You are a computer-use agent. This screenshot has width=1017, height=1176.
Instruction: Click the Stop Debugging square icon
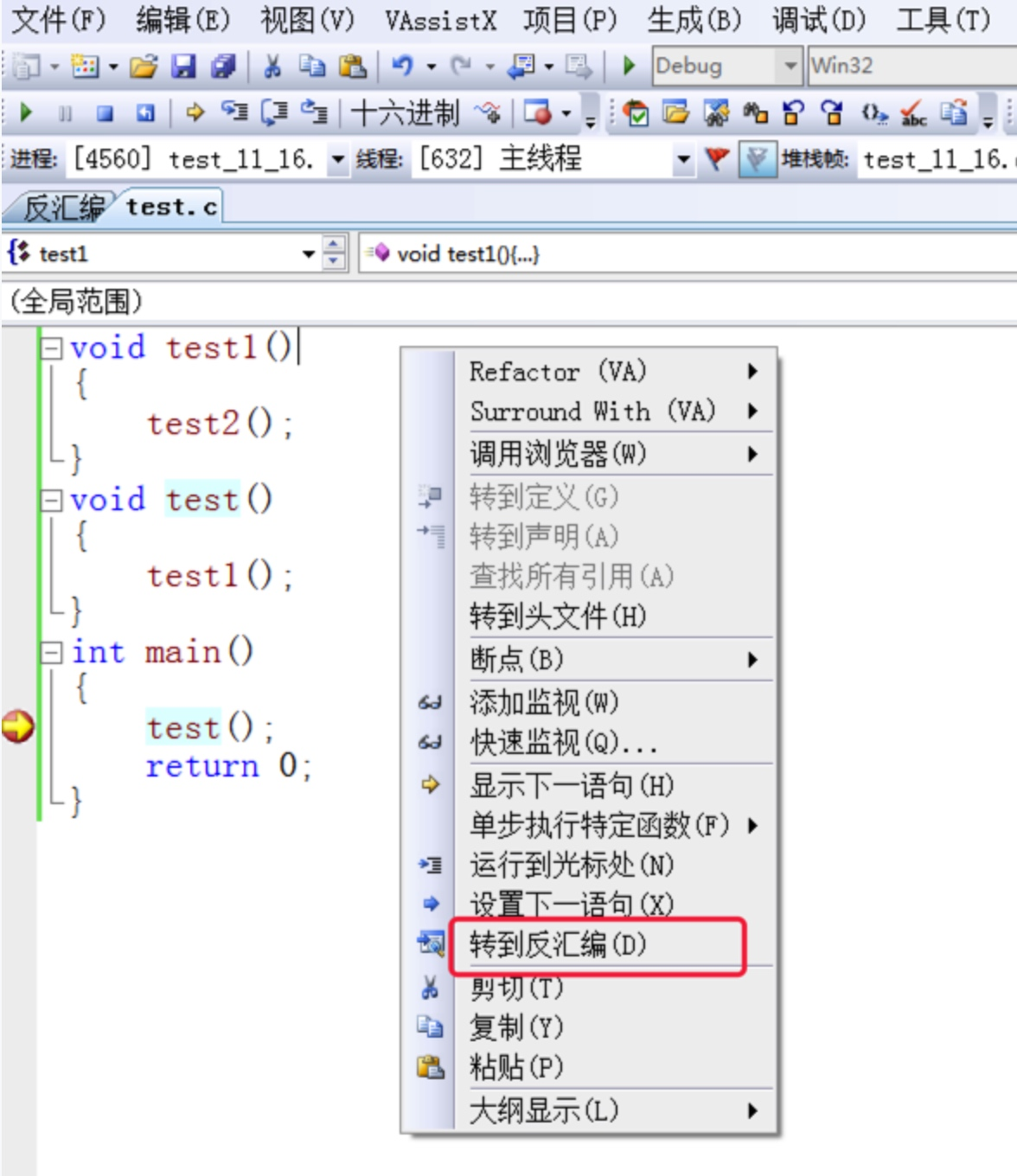point(105,113)
